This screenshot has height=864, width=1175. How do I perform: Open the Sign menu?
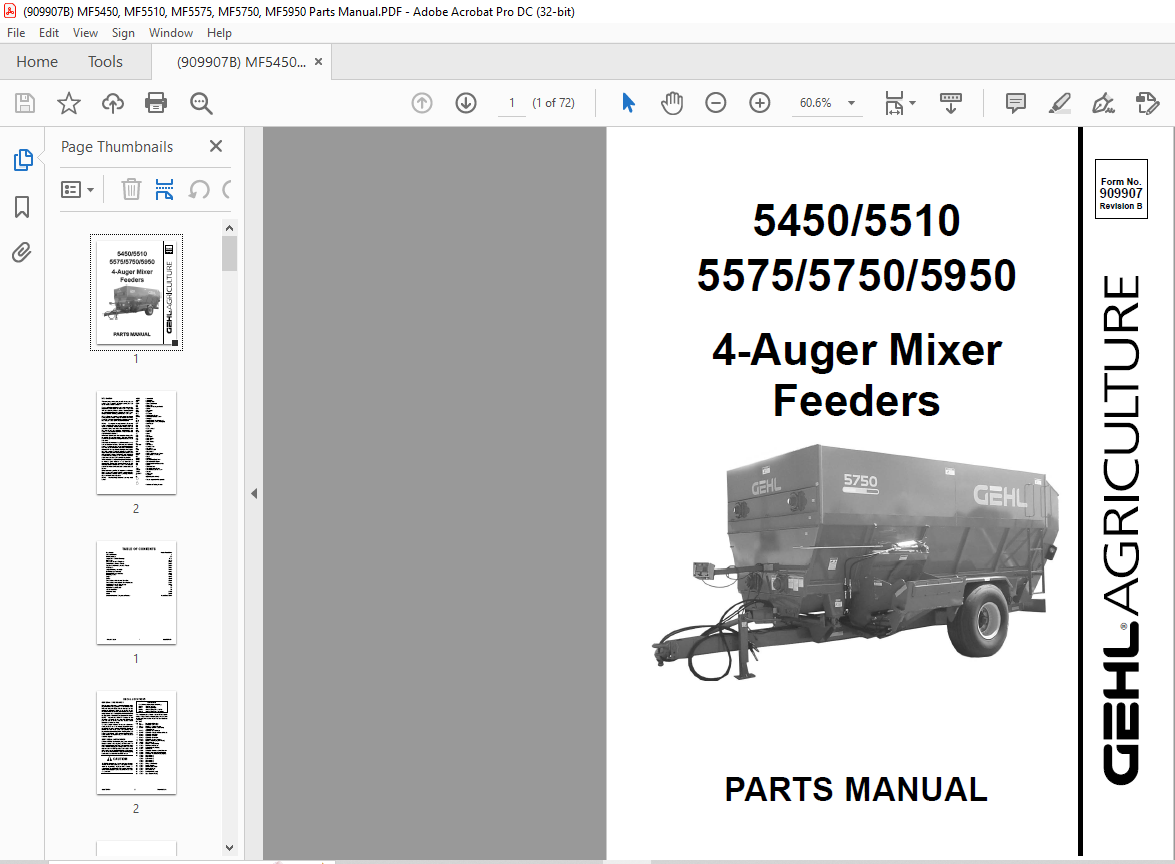point(123,33)
